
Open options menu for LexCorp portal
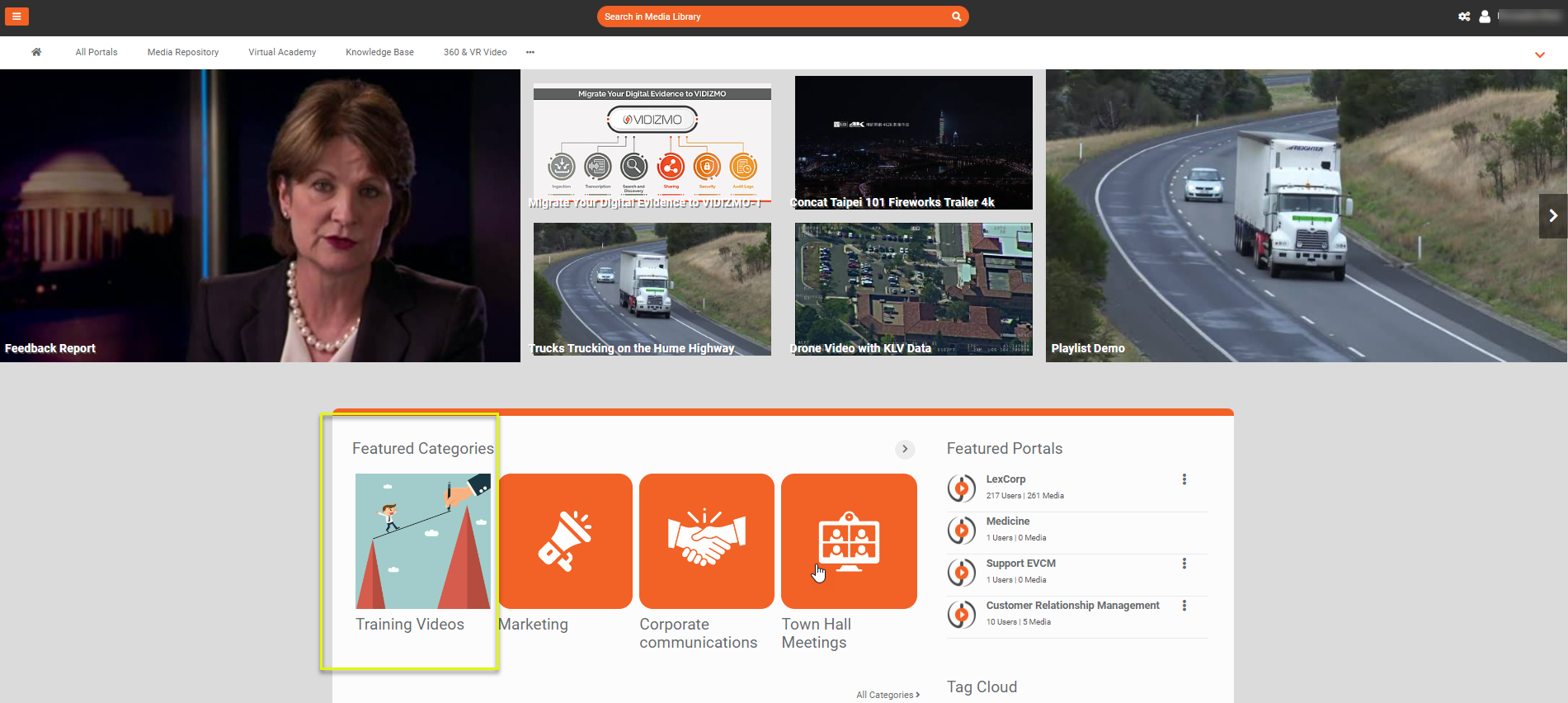[1184, 479]
